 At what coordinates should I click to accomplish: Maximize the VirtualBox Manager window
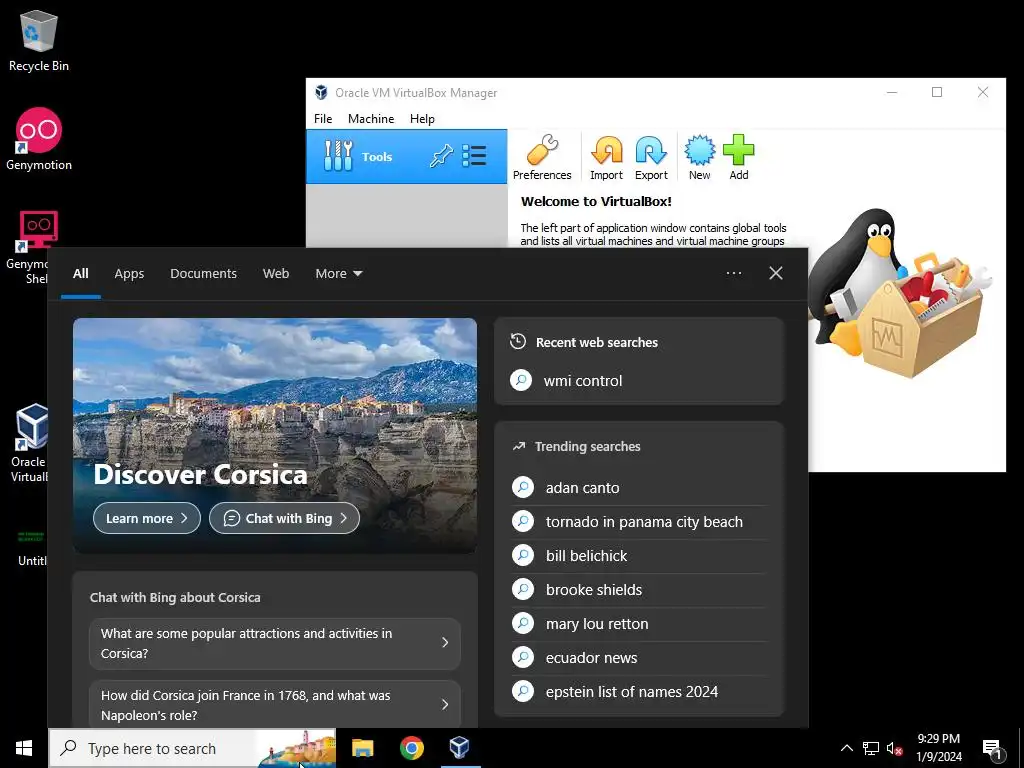(937, 92)
